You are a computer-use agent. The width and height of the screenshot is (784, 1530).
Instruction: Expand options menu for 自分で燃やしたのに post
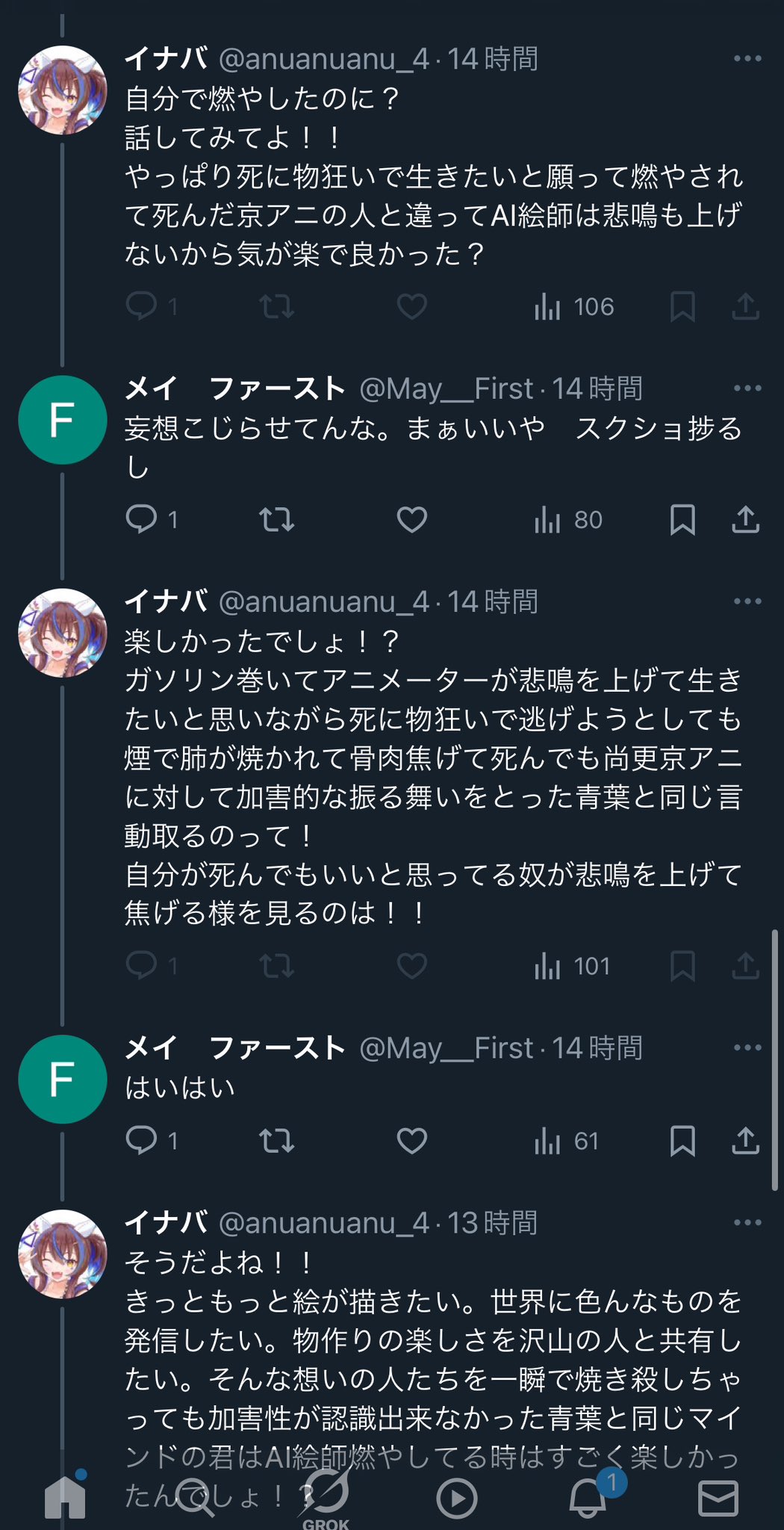tap(747, 58)
